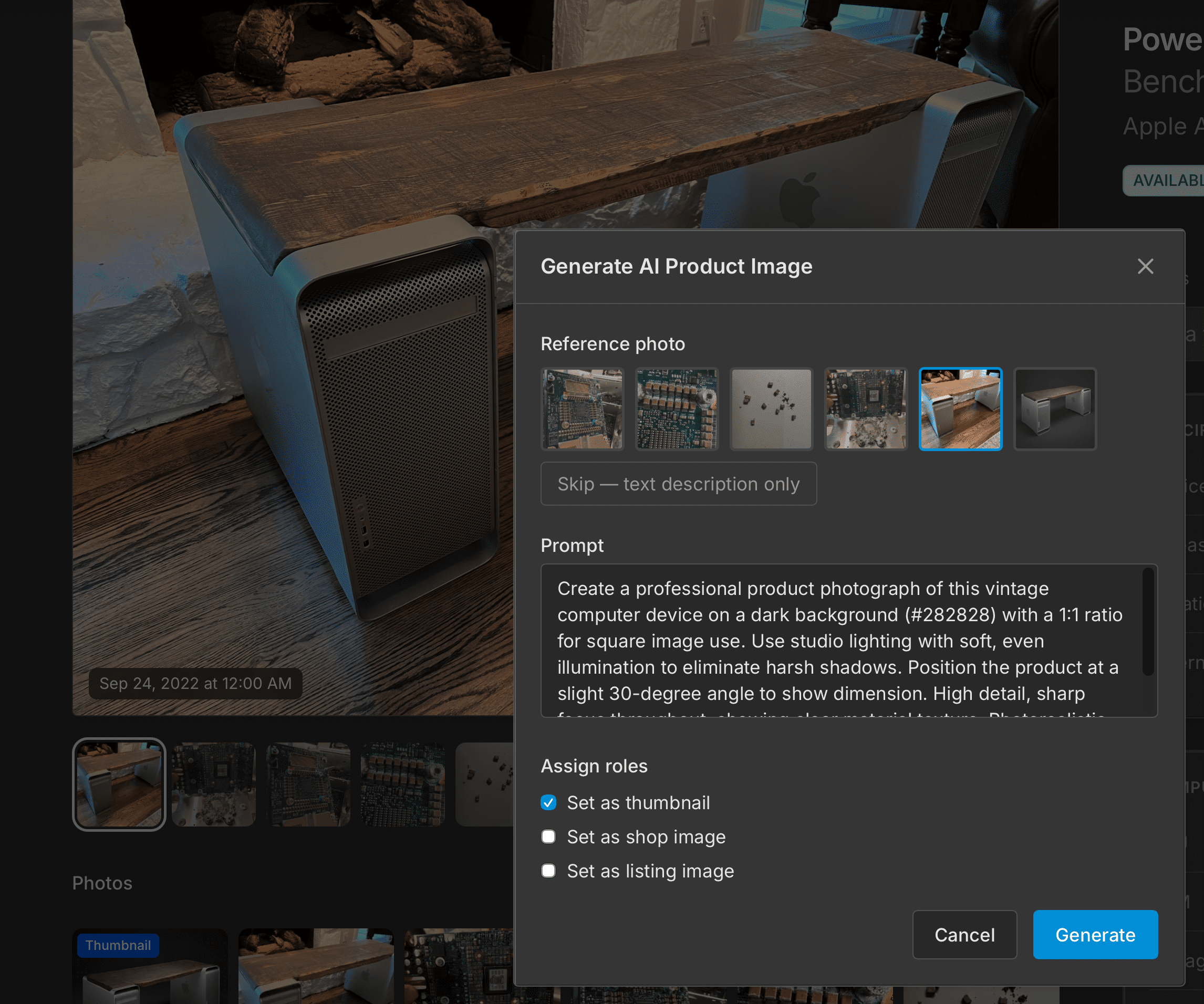Viewport: 1204px width, 1004px height.
Task: Enable Set as listing image checkbox
Action: tap(548, 871)
